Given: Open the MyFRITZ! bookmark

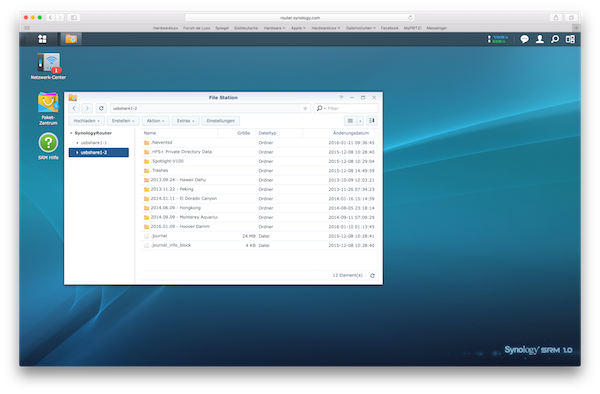Looking at the screenshot, I should [x=412, y=28].
